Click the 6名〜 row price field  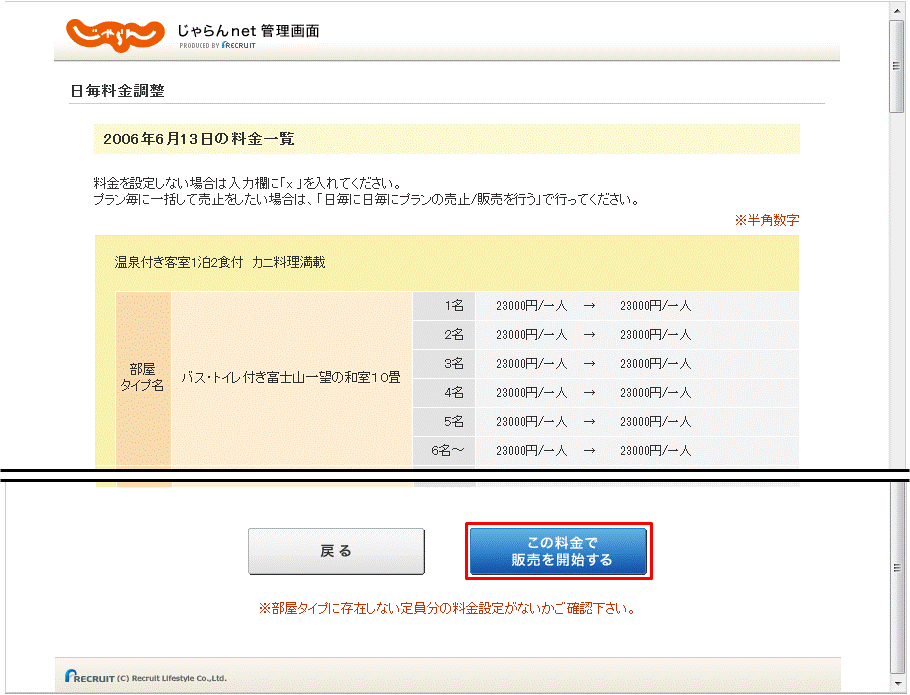click(x=530, y=450)
